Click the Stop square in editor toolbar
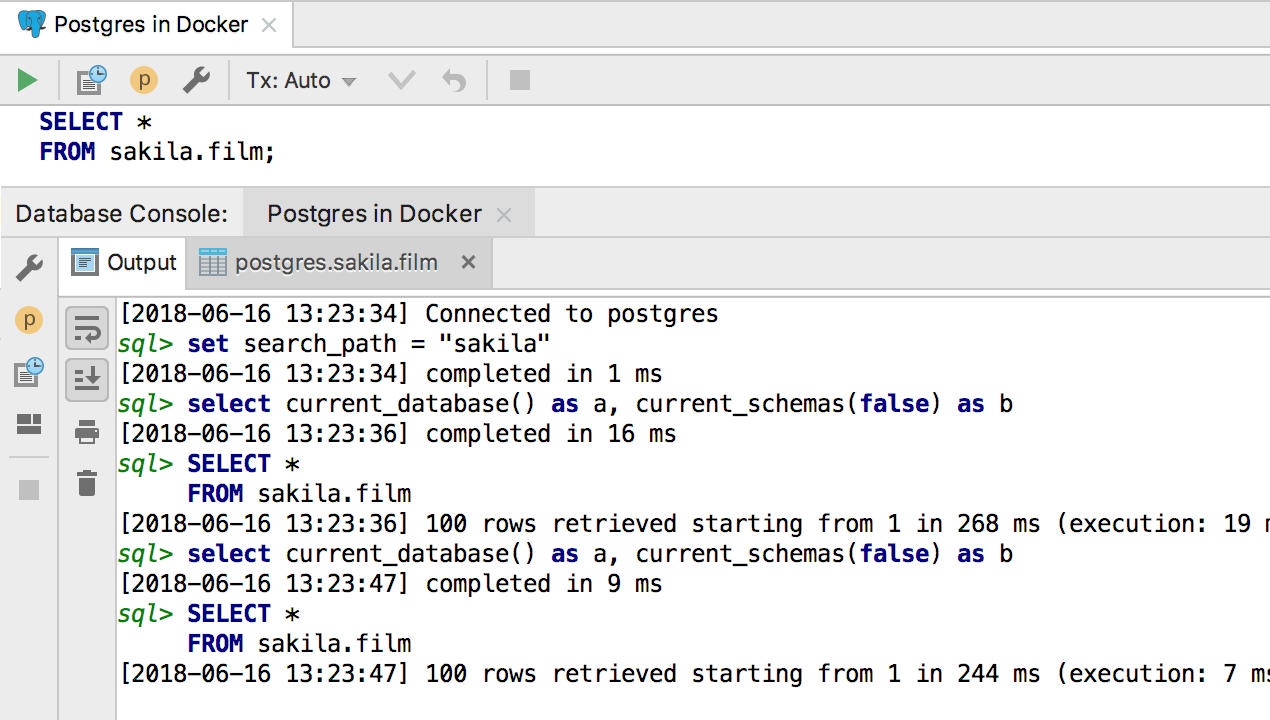Image resolution: width=1270 pixels, height=720 pixels. pyautogui.click(x=520, y=80)
